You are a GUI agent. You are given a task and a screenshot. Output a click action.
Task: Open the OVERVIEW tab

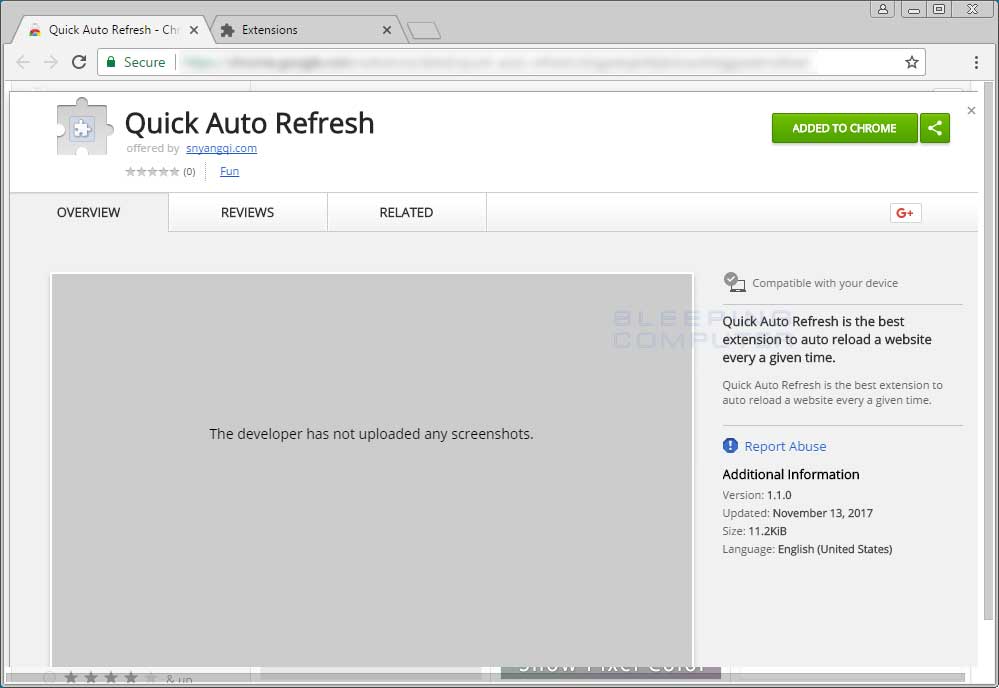(x=89, y=213)
